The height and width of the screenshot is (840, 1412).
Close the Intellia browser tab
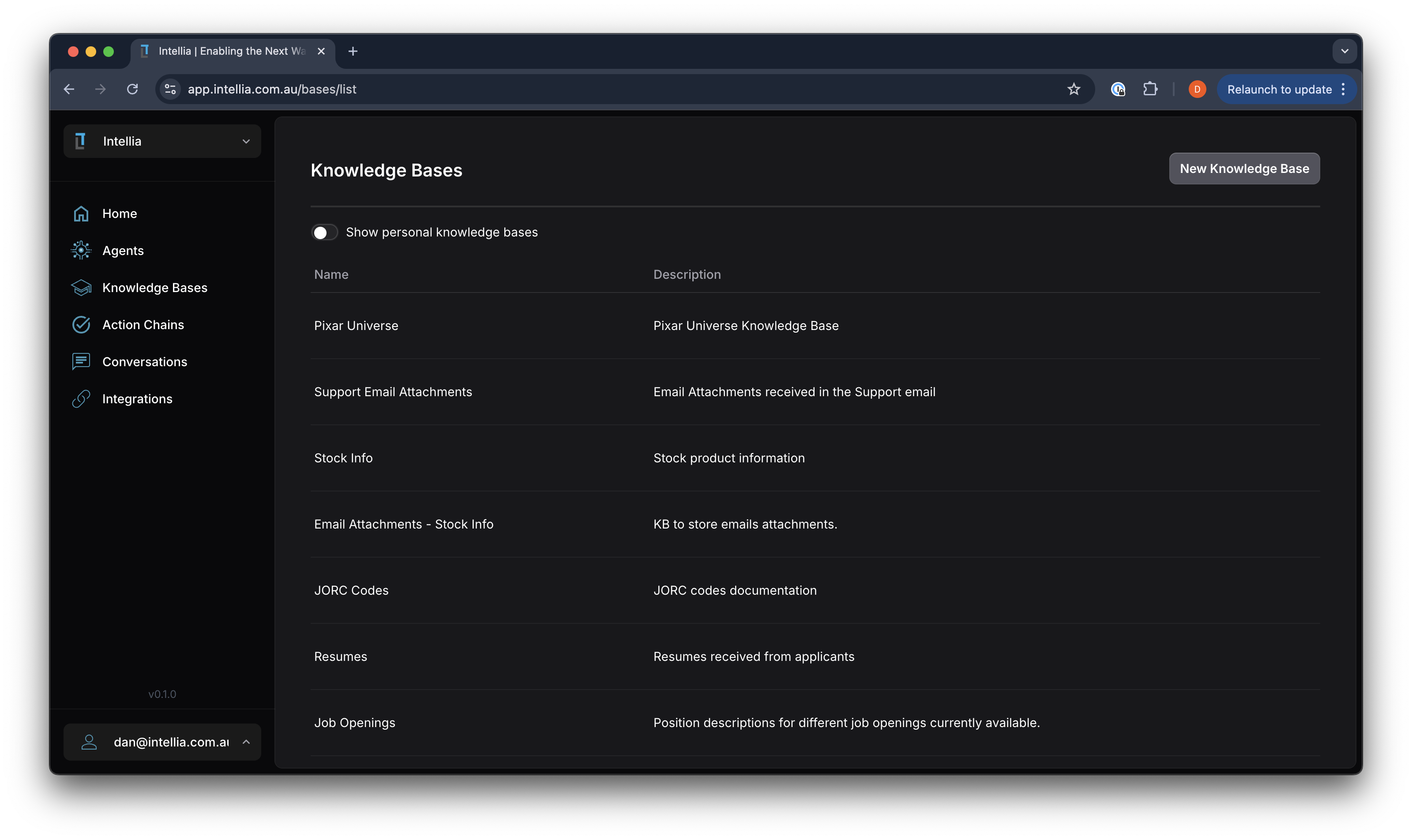coord(321,51)
